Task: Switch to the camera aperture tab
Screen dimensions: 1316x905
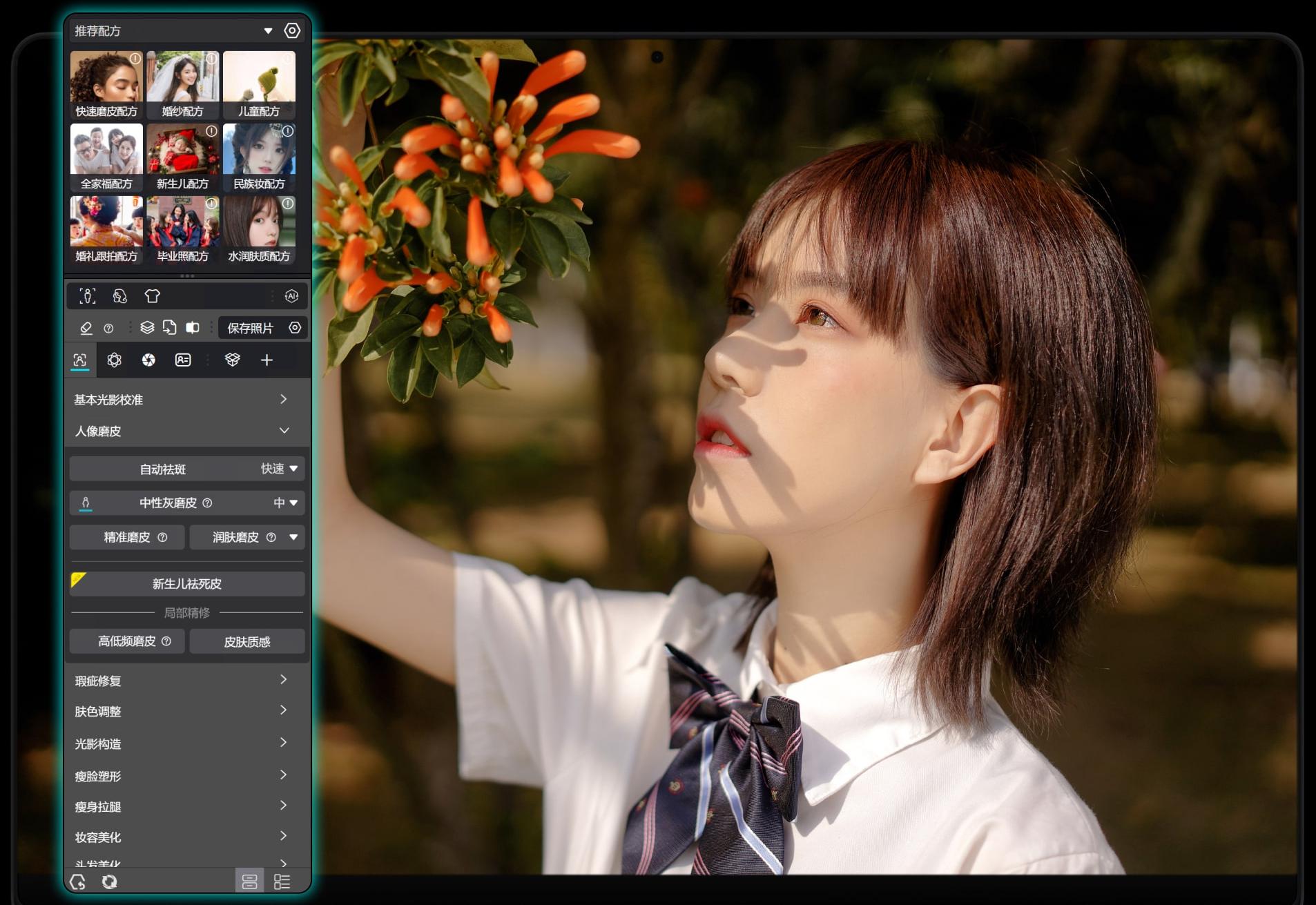Action: [x=148, y=360]
